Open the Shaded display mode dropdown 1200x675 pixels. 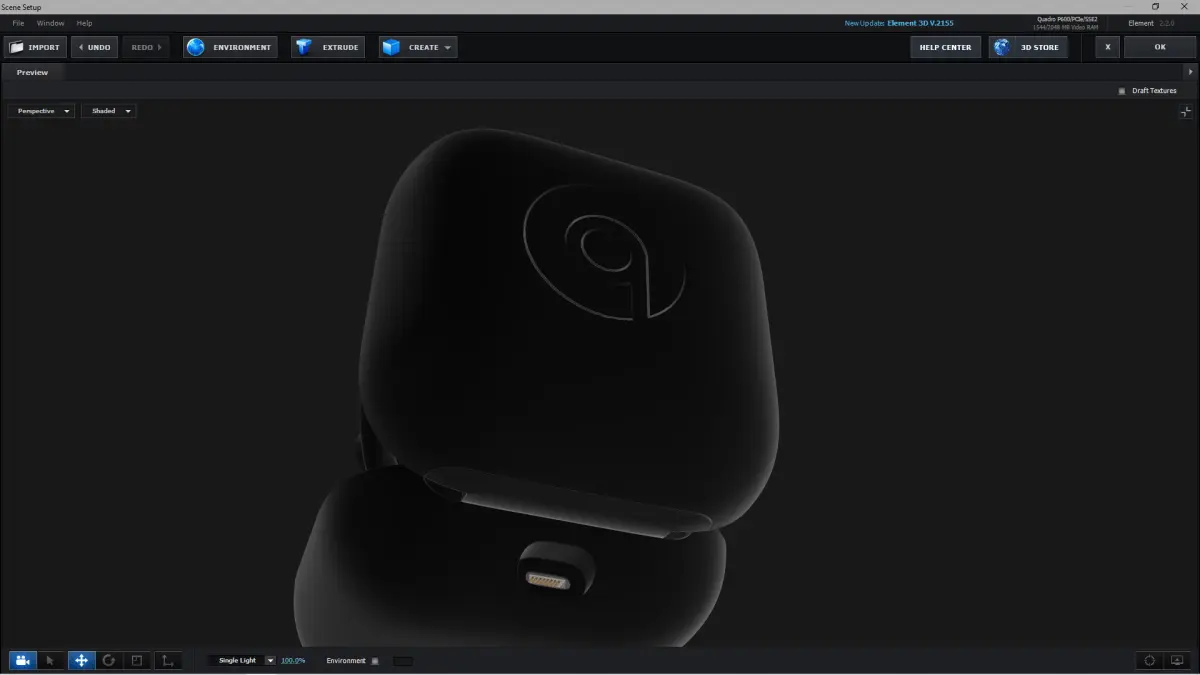(x=108, y=111)
